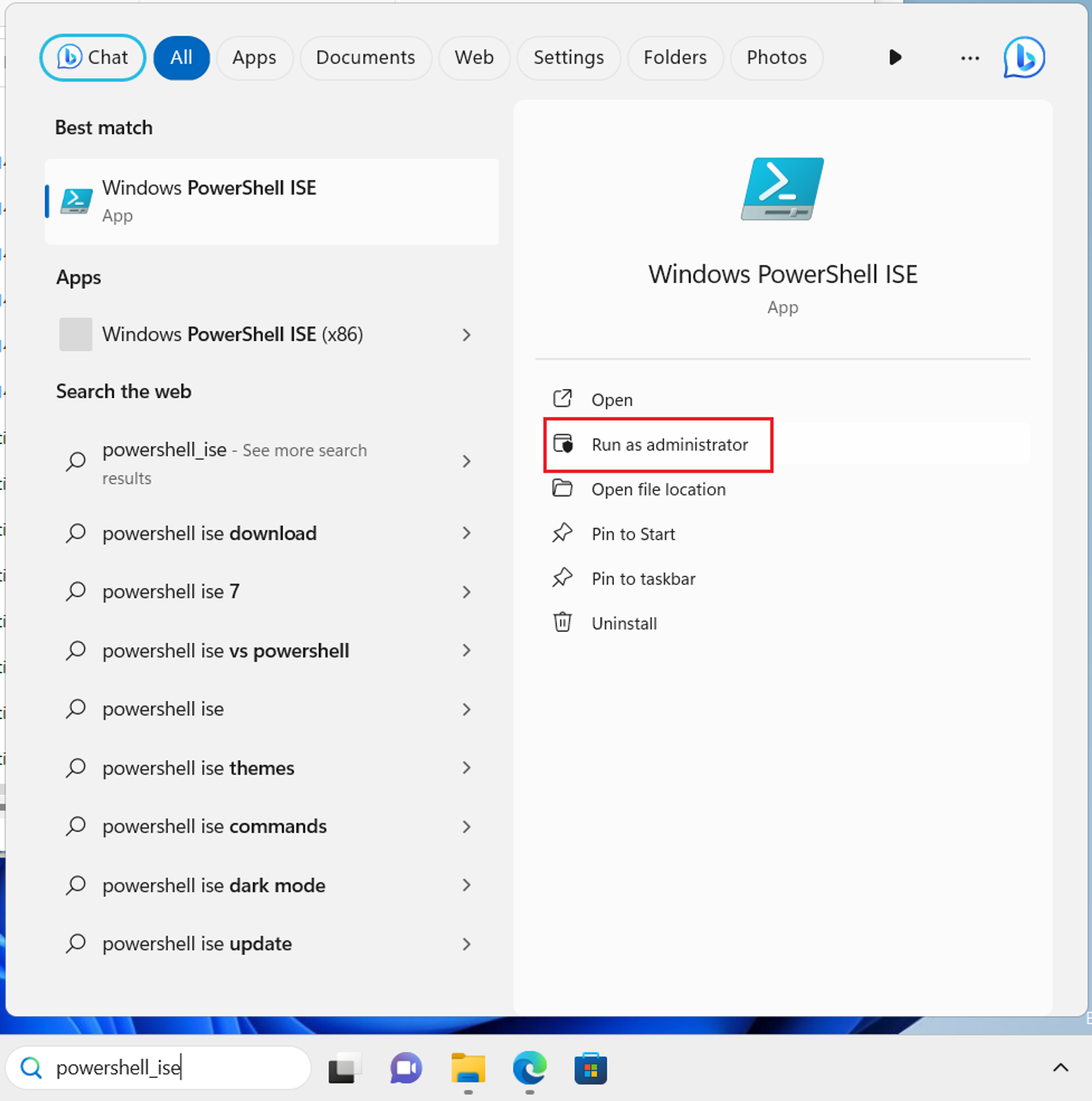The image size is (1092, 1101).
Task: Expand powershell ise update chevron
Action: pos(467,944)
